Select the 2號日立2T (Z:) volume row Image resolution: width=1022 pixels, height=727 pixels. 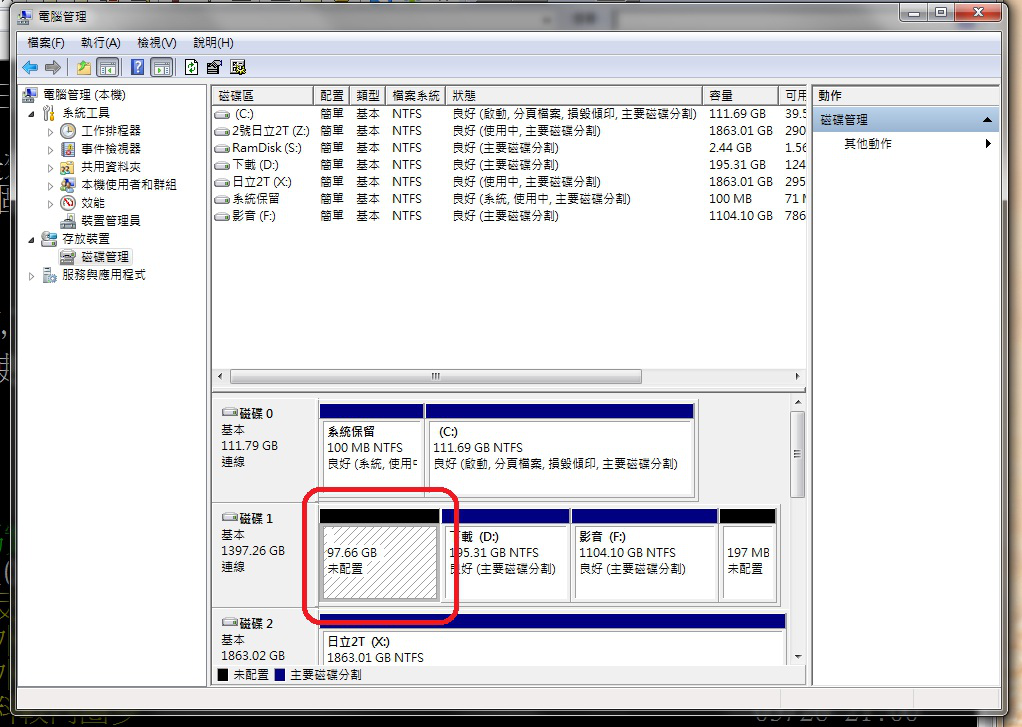click(x=509, y=131)
